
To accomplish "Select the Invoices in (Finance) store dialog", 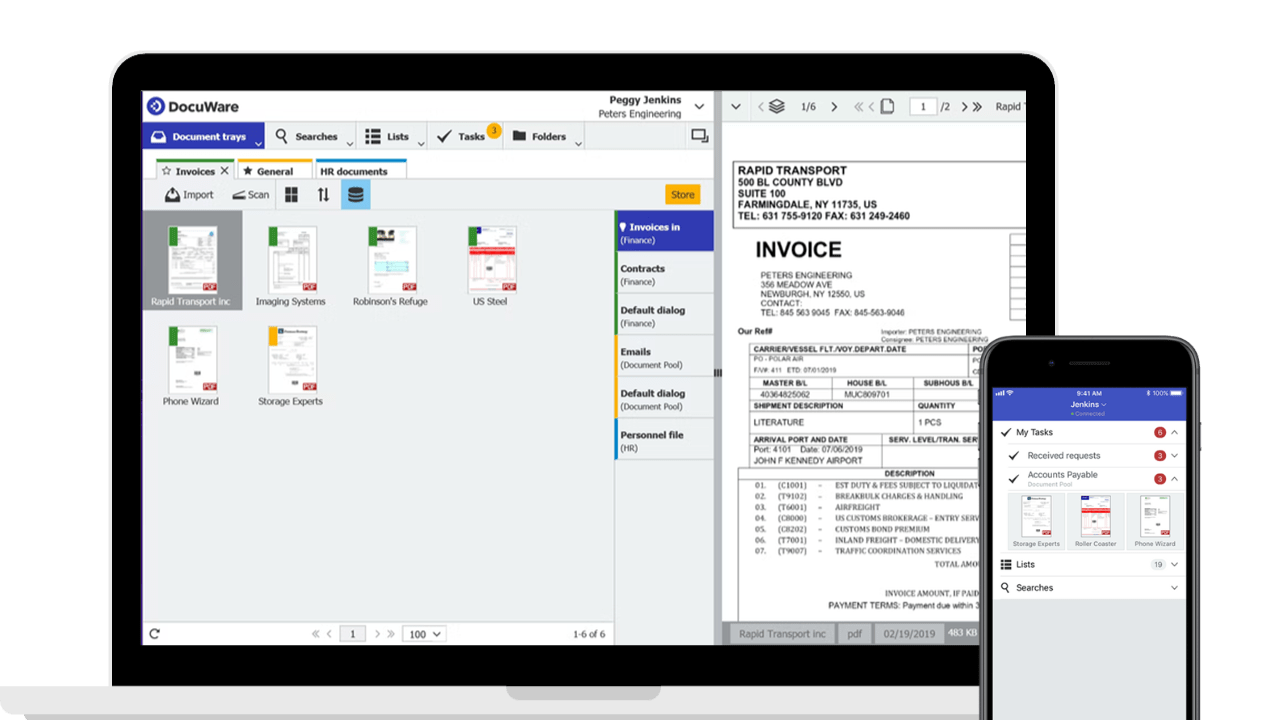I will (664, 231).
